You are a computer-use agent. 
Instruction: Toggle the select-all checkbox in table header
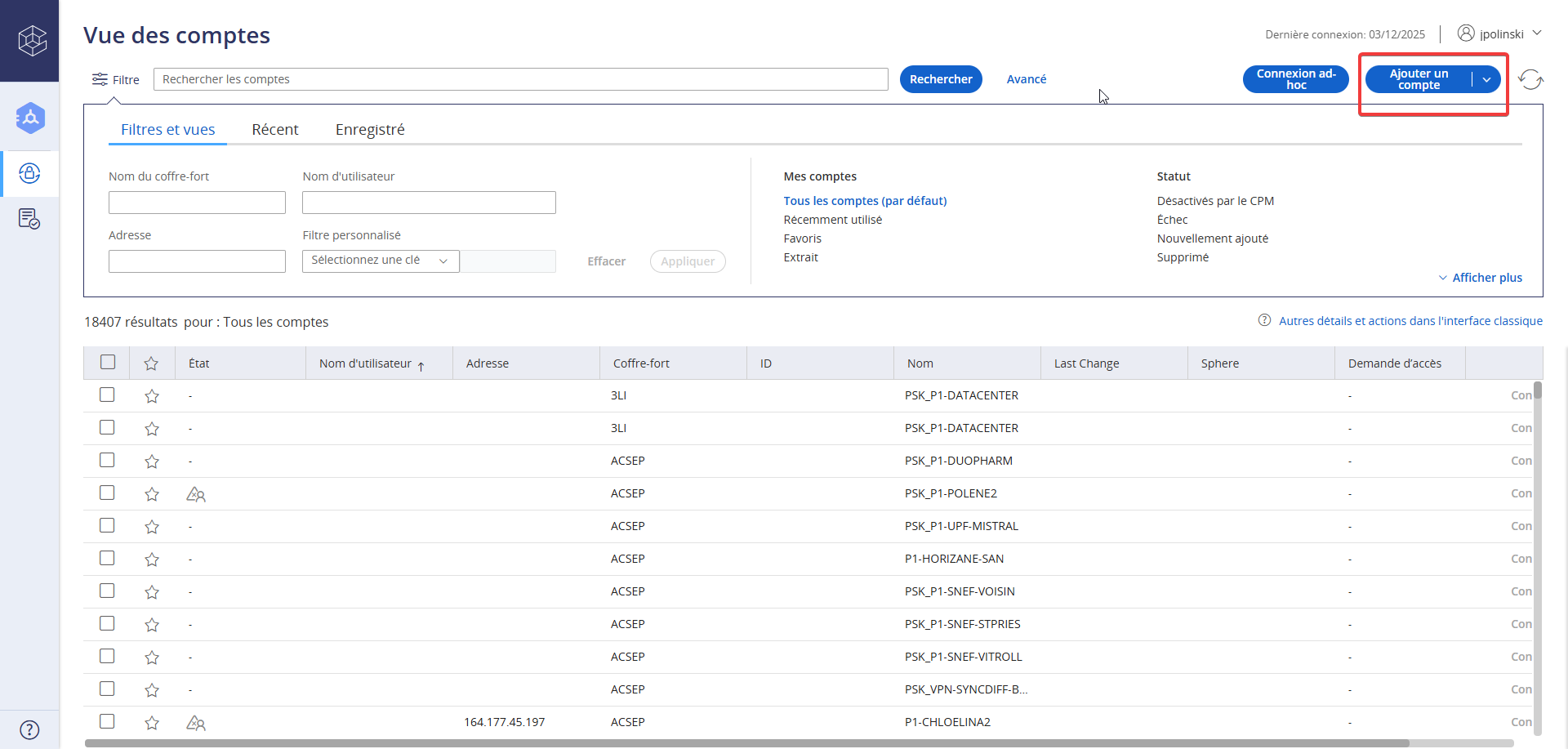pyautogui.click(x=108, y=362)
